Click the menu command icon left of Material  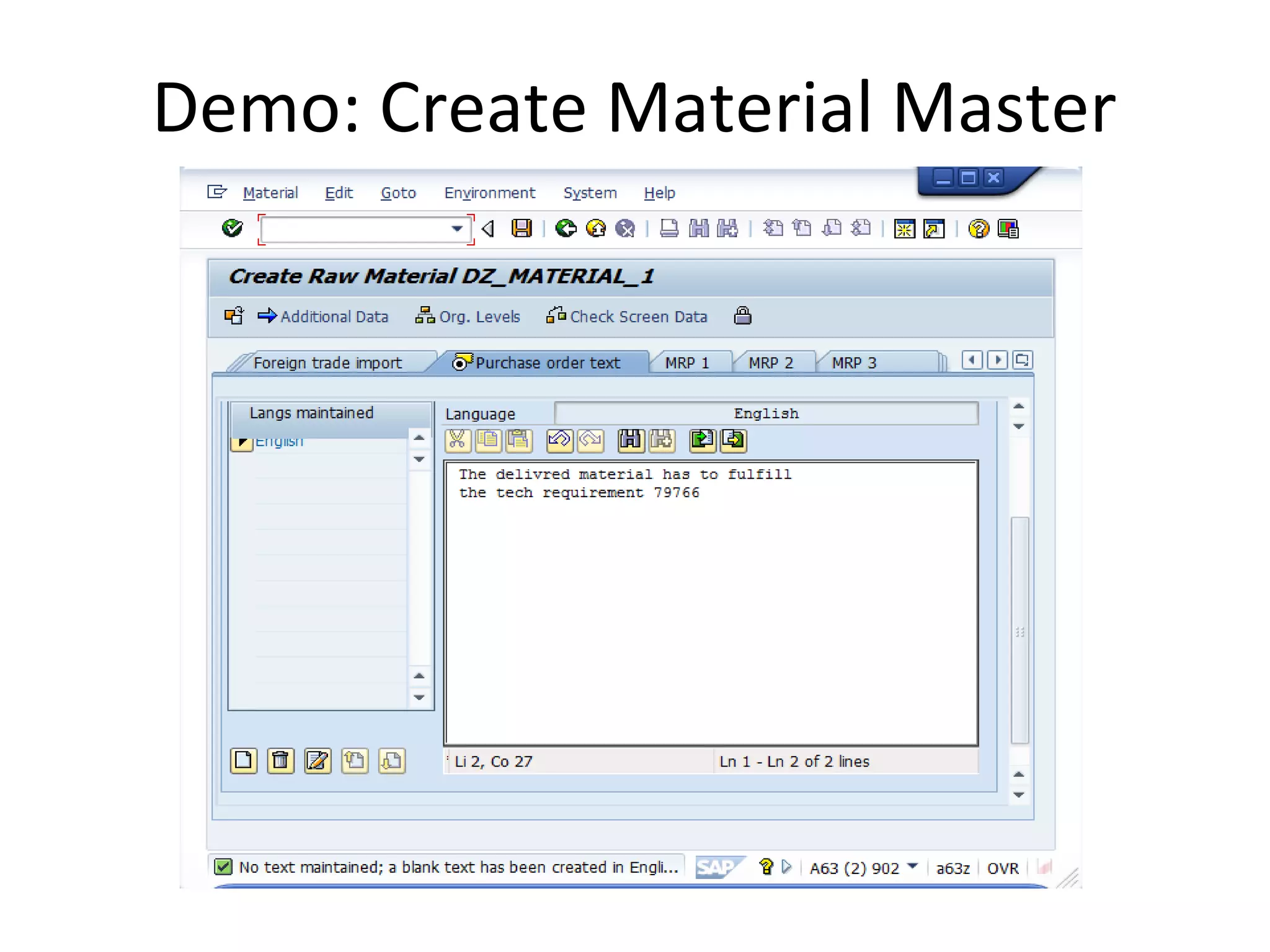(x=217, y=192)
